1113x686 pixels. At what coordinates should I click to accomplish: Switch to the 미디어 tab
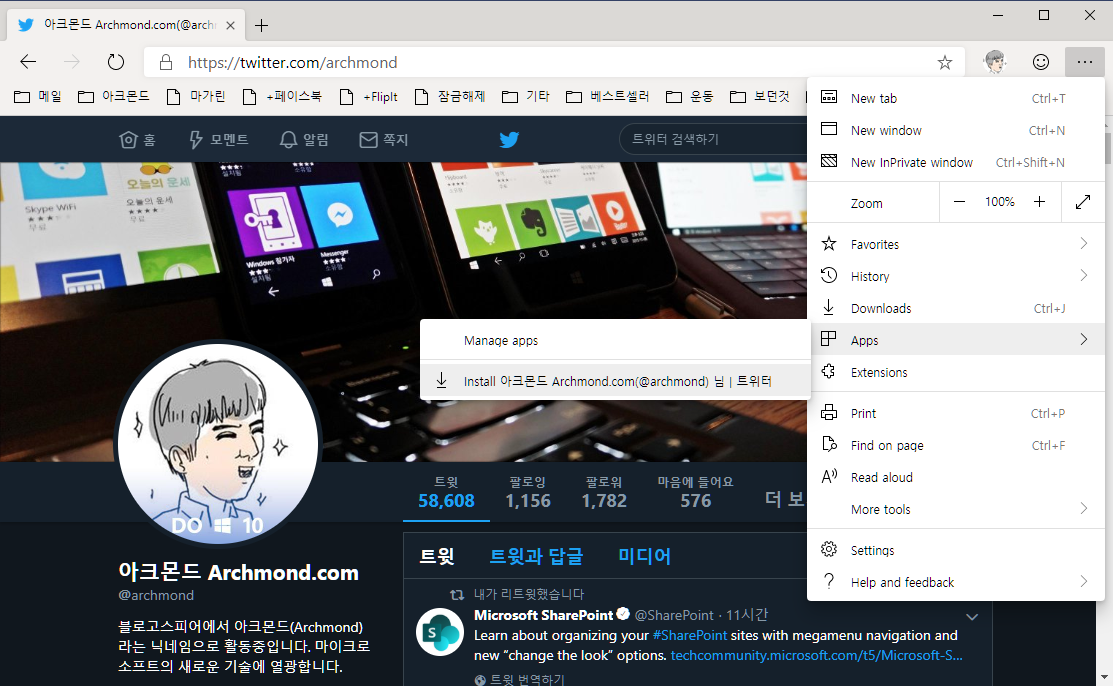pos(644,556)
